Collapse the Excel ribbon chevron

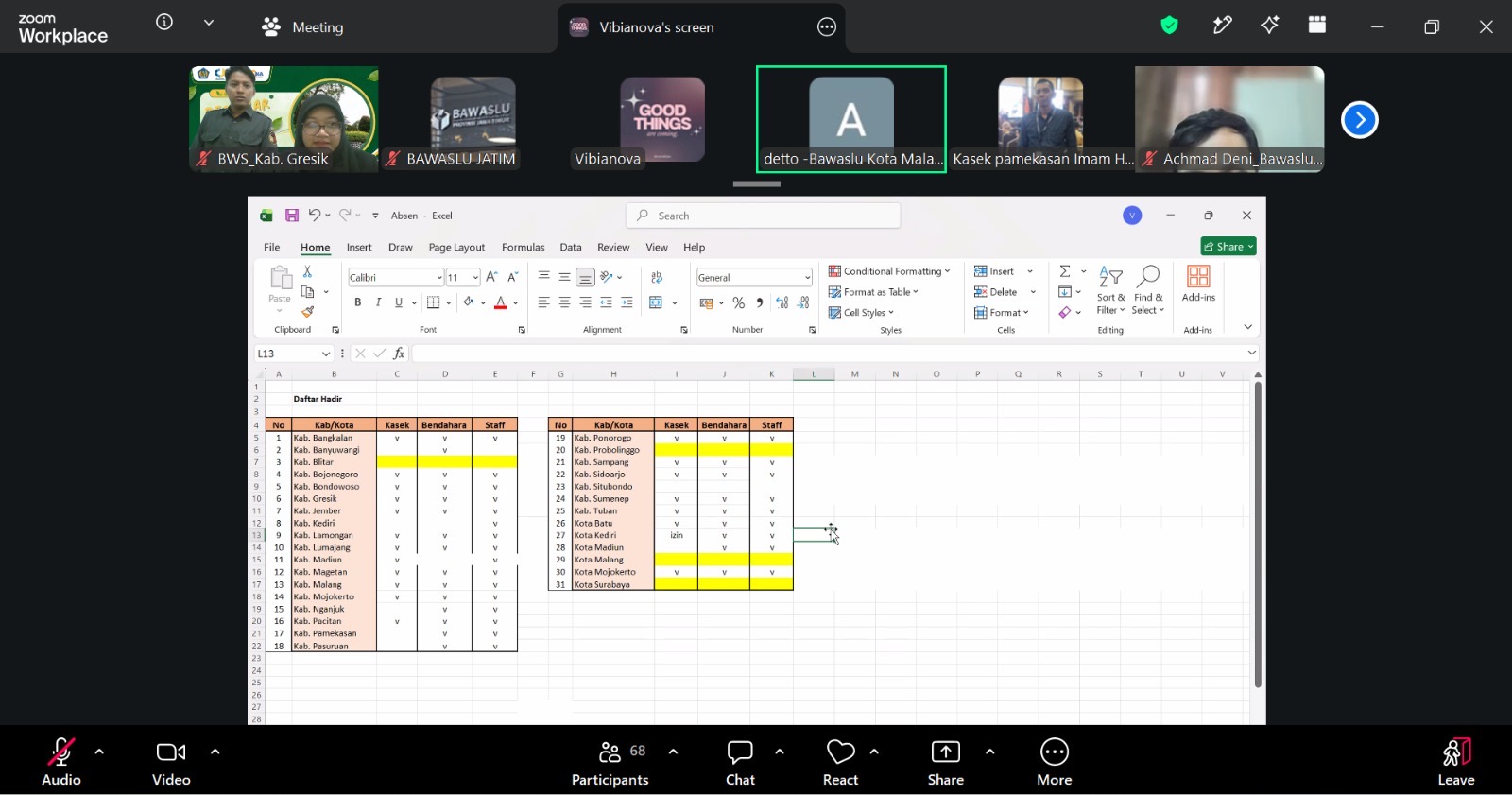(1247, 327)
